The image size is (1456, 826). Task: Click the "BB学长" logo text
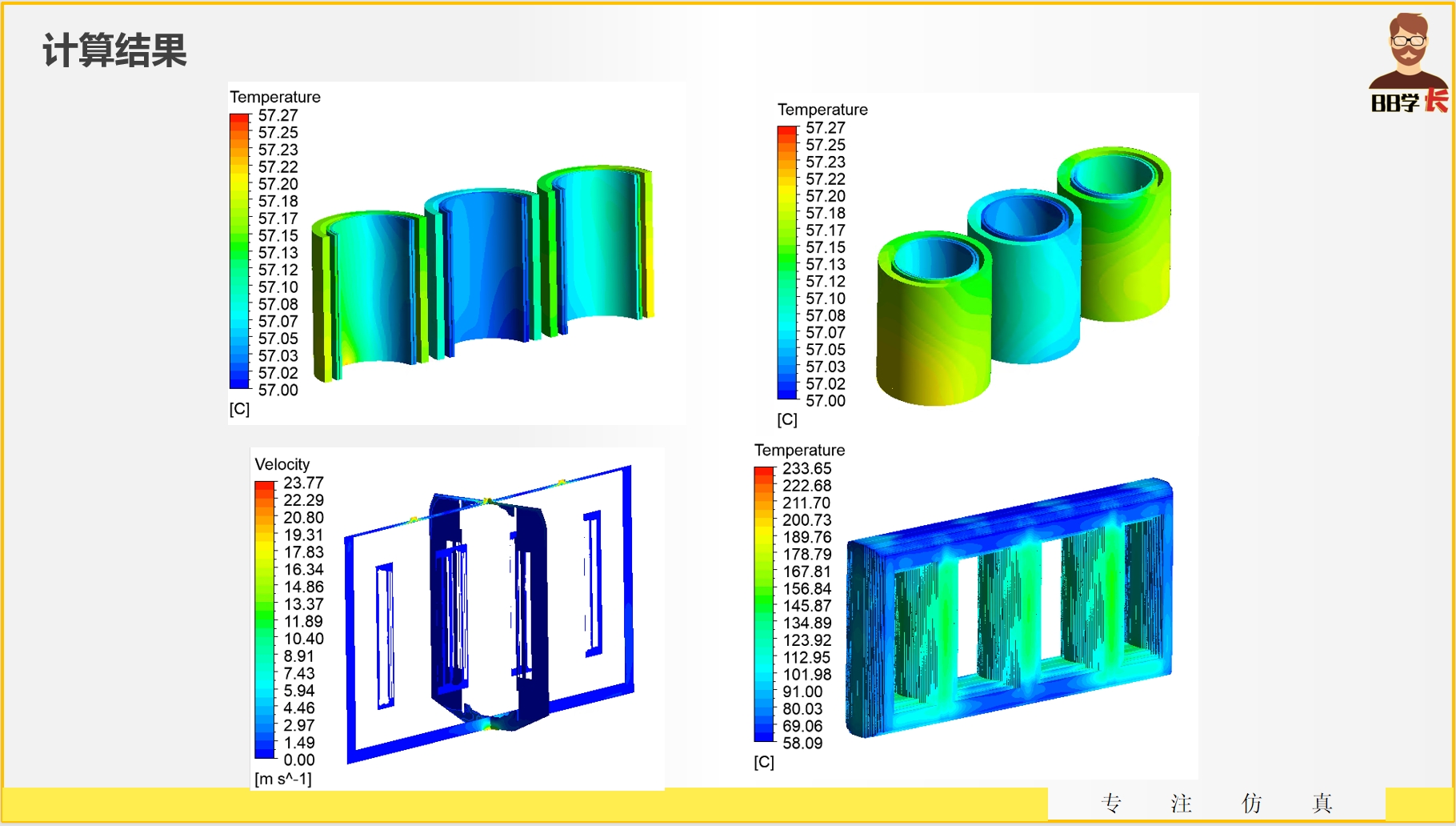pyautogui.click(x=1409, y=102)
